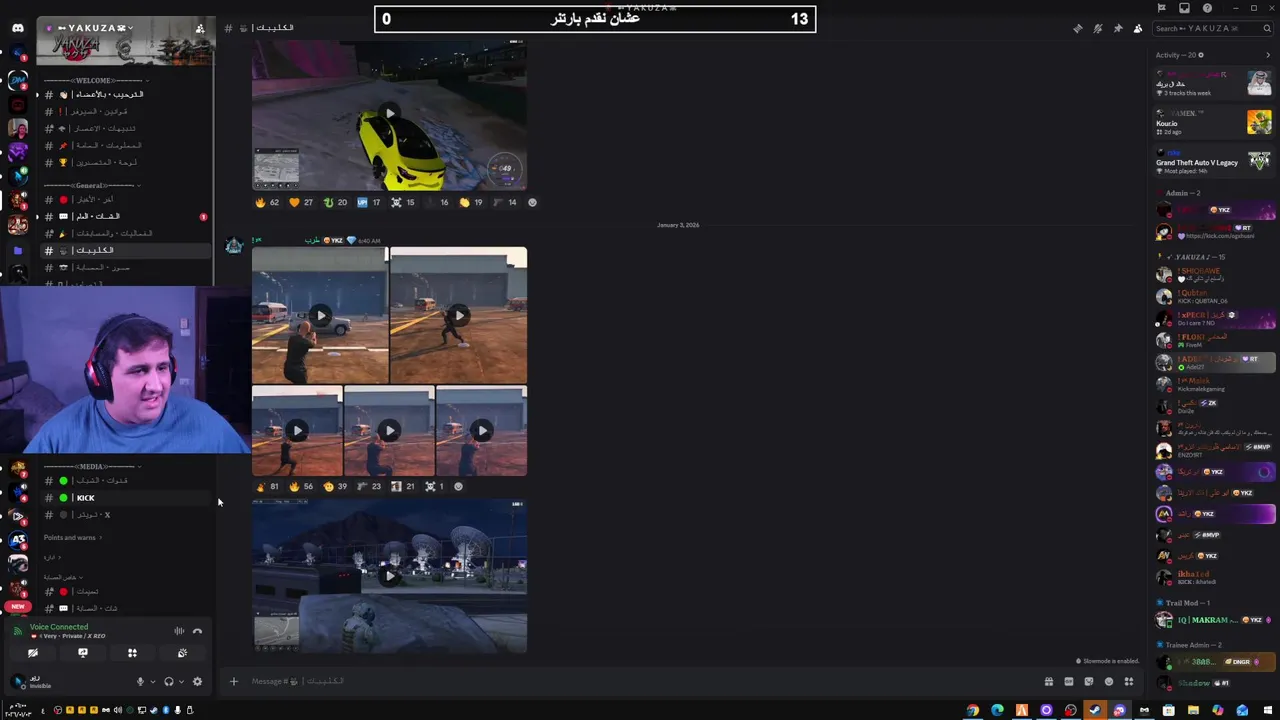Open server folder icon in server list
The width and height of the screenshot is (1280, 720).
click(18, 251)
